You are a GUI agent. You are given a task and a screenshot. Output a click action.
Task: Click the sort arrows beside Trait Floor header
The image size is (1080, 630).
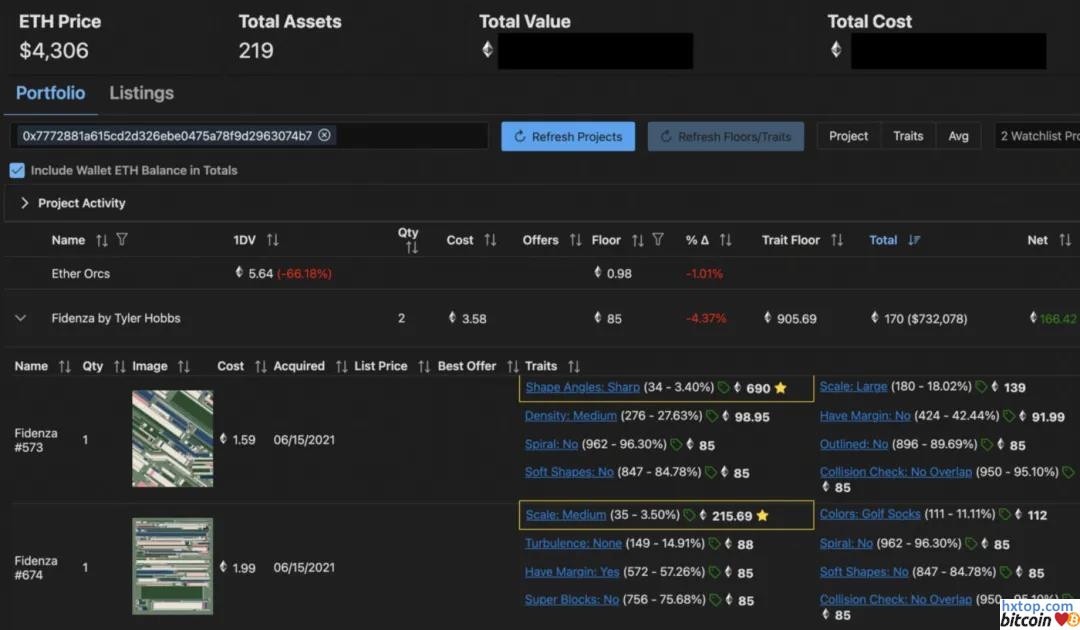click(837, 240)
